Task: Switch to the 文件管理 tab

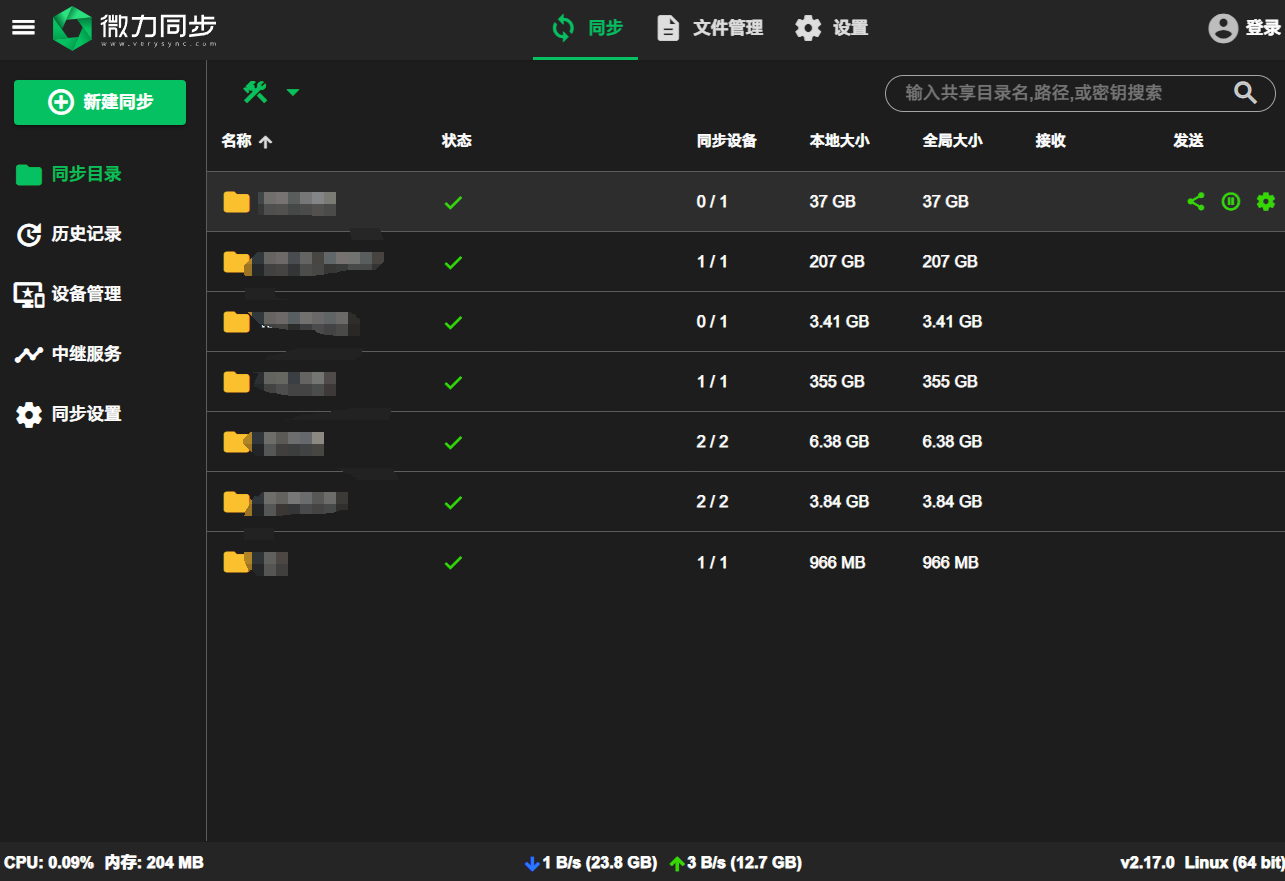Action: tap(710, 28)
